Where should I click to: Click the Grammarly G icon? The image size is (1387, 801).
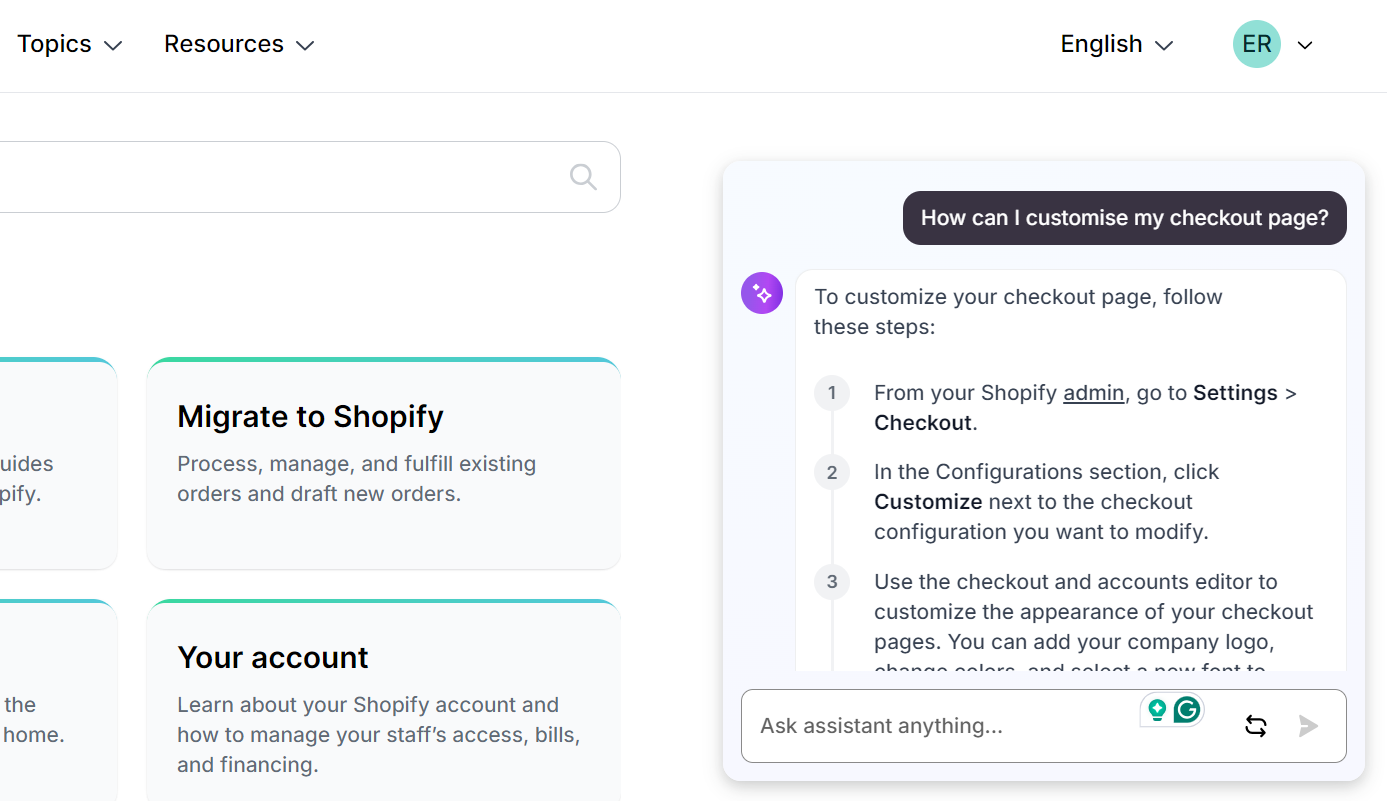tap(1187, 710)
